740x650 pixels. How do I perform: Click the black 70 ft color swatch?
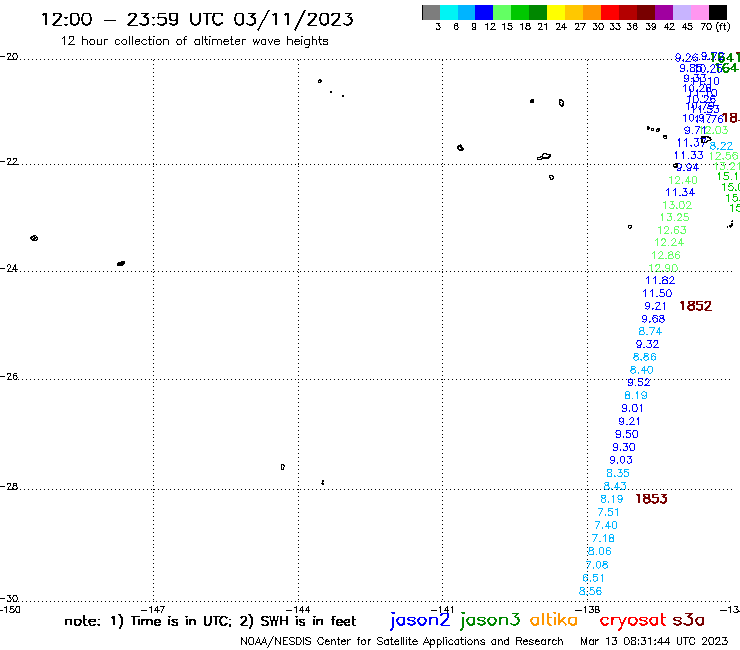(717, 13)
